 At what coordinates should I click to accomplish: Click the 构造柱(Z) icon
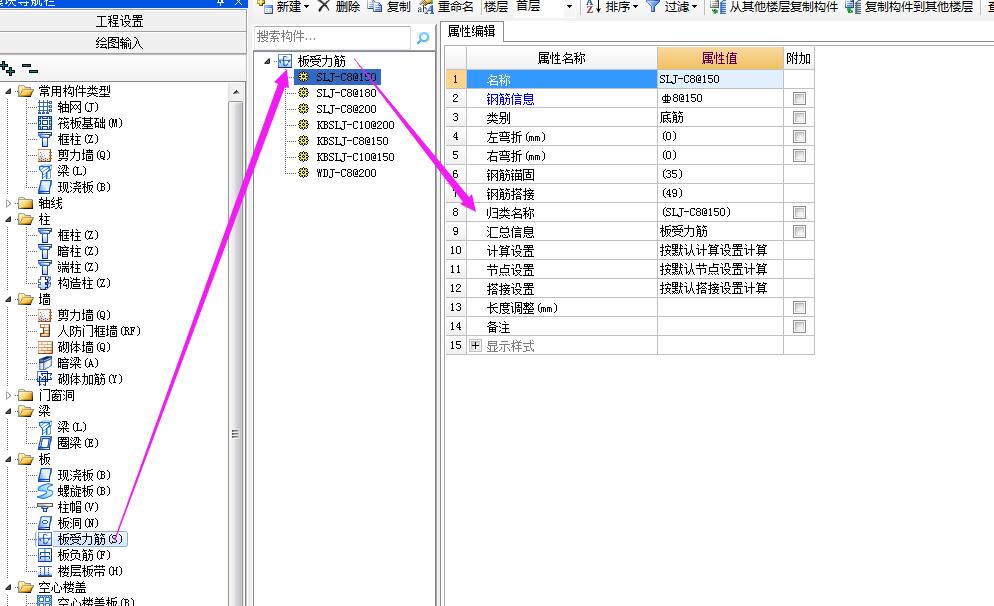click(x=45, y=283)
